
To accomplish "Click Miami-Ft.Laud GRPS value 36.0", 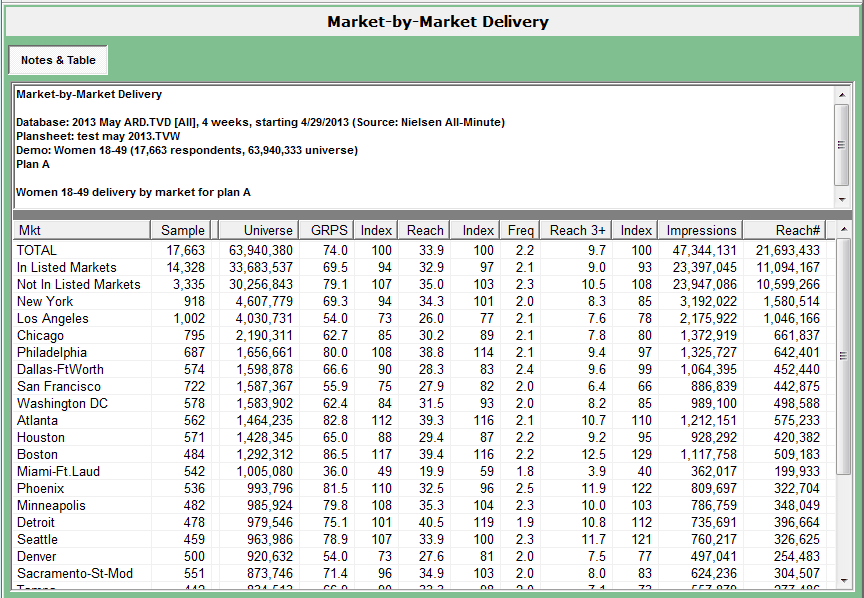I will pyautogui.click(x=335, y=472).
